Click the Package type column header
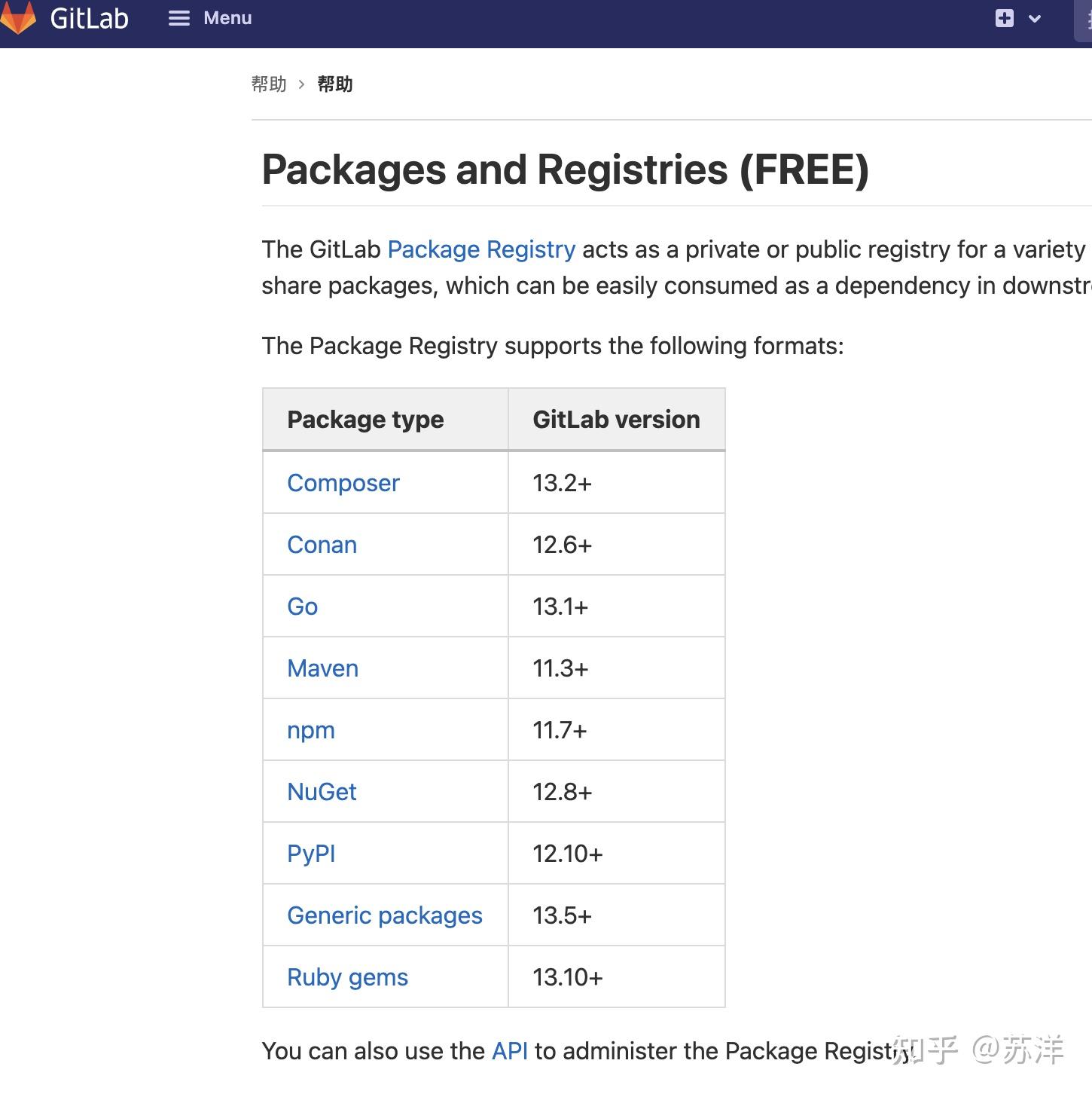1092x1094 pixels. tap(365, 420)
